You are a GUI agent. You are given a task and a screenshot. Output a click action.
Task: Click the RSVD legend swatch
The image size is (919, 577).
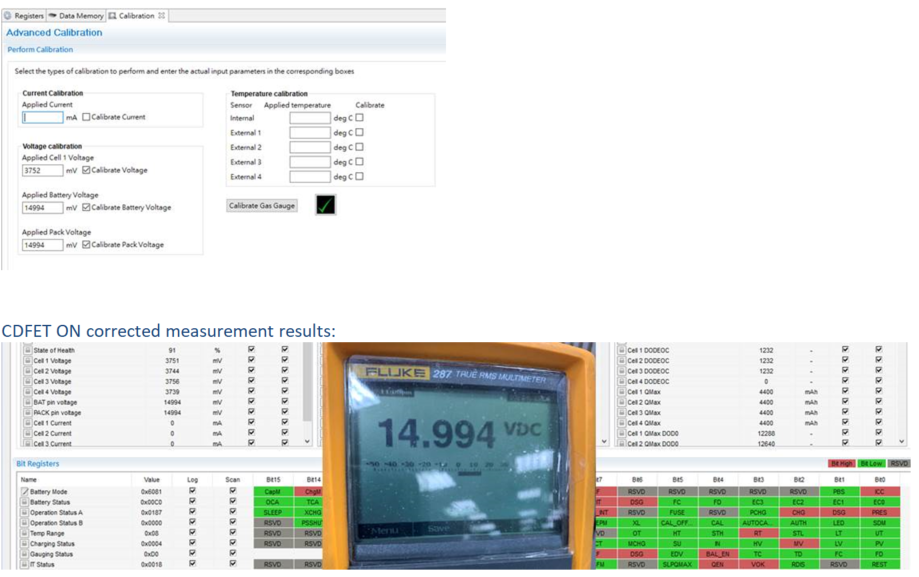click(x=898, y=463)
